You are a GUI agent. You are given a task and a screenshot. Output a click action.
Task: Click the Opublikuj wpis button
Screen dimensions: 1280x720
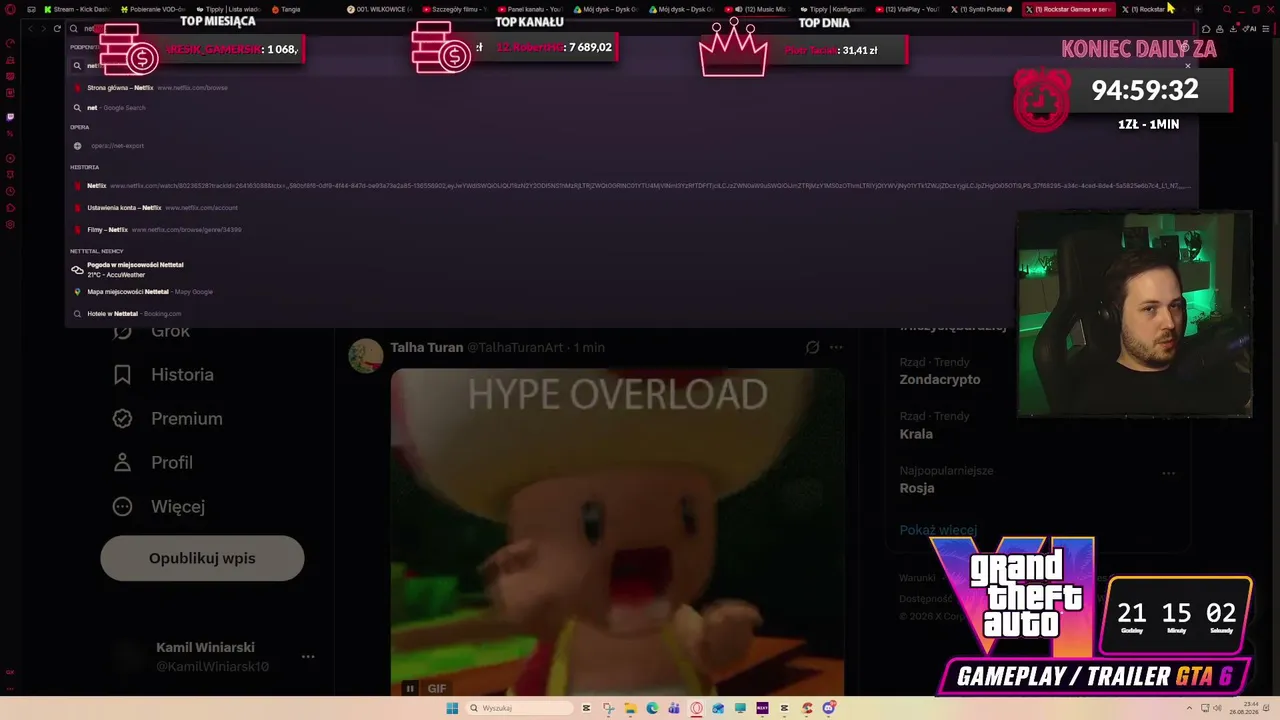coord(202,558)
